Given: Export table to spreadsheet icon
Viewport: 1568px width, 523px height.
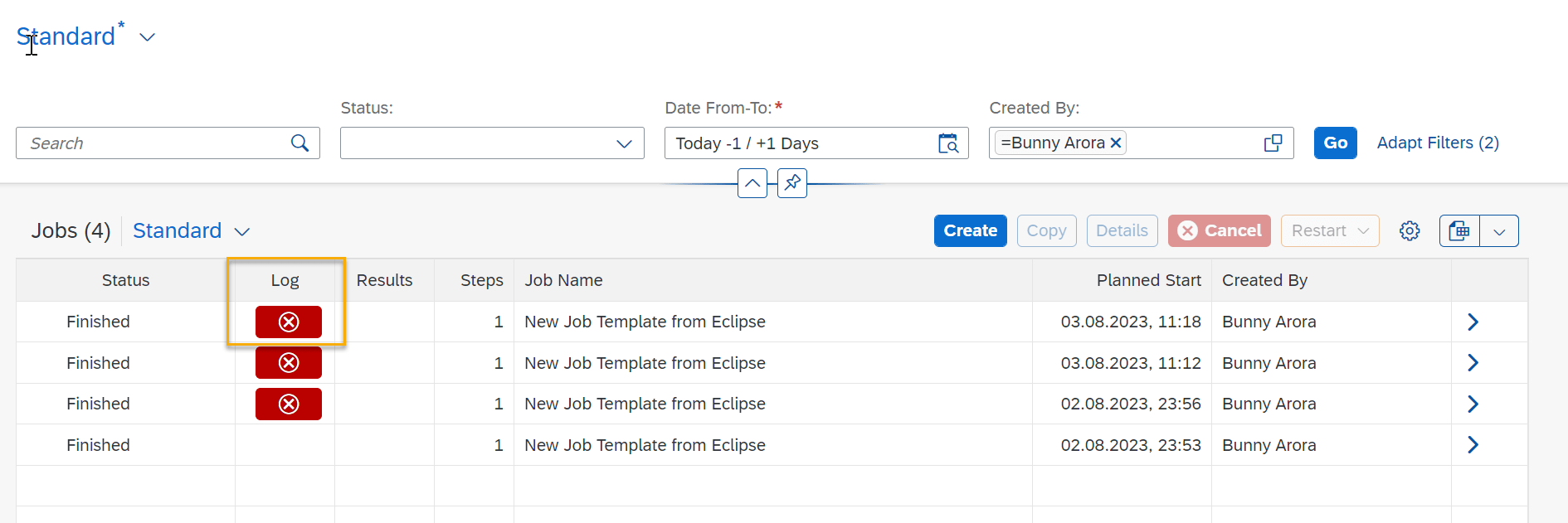Looking at the screenshot, I should coord(1459,230).
